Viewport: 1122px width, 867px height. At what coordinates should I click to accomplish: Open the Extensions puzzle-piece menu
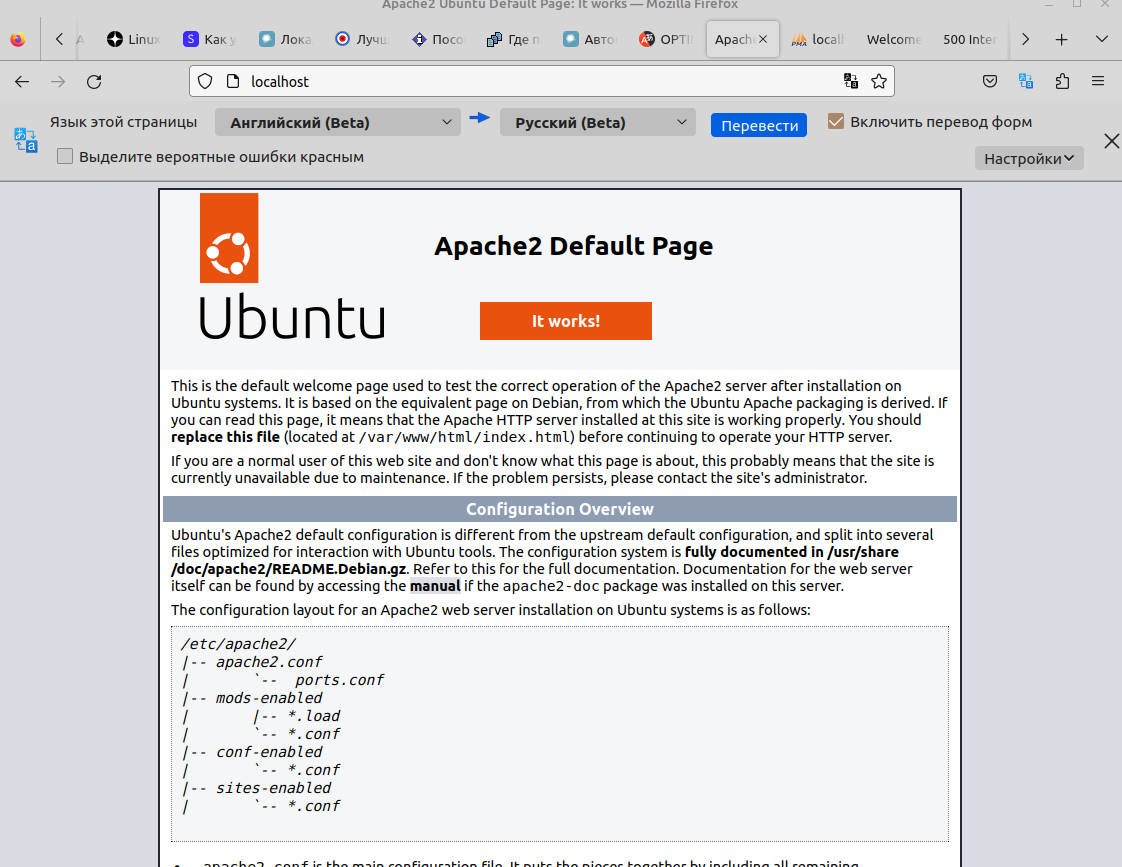pyautogui.click(x=1063, y=82)
